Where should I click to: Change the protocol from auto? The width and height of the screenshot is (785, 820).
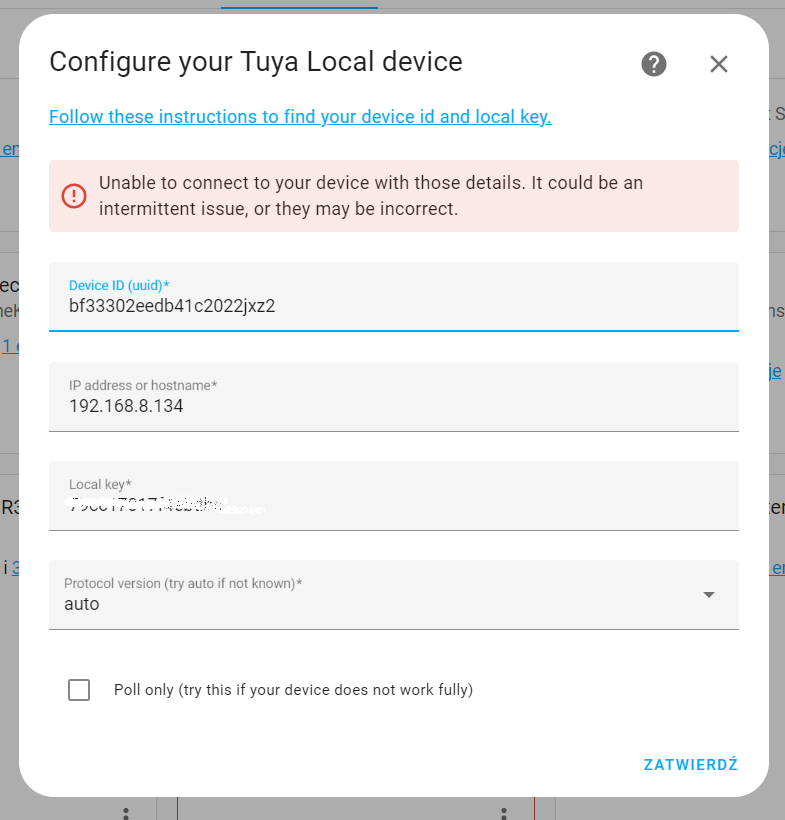(x=393, y=603)
